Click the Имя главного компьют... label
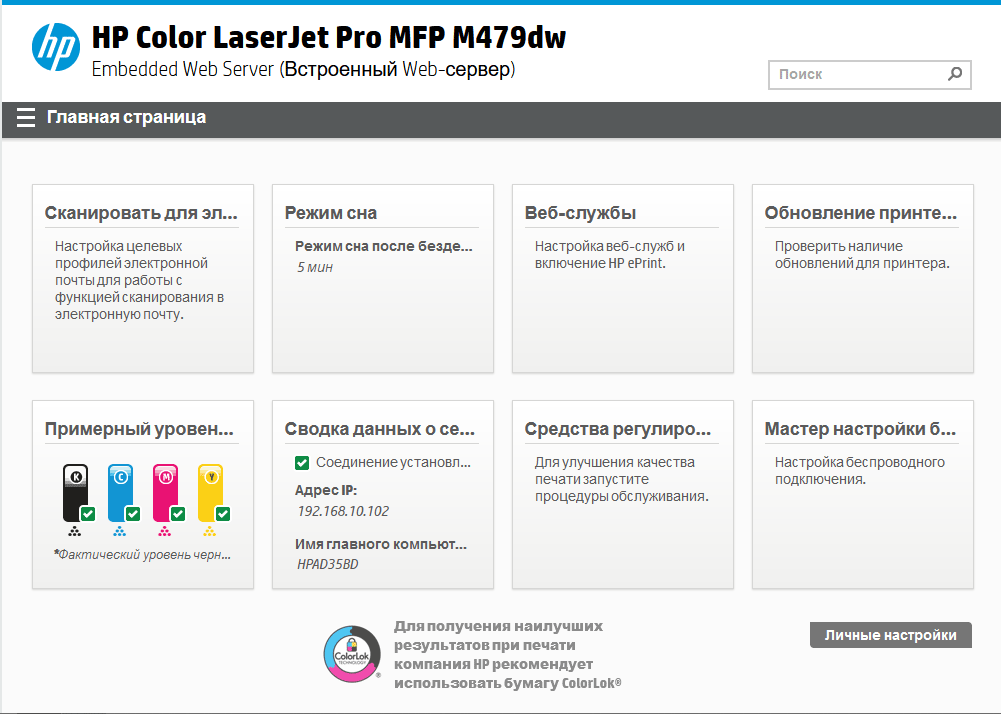This screenshot has width=1001, height=714. tap(381, 544)
